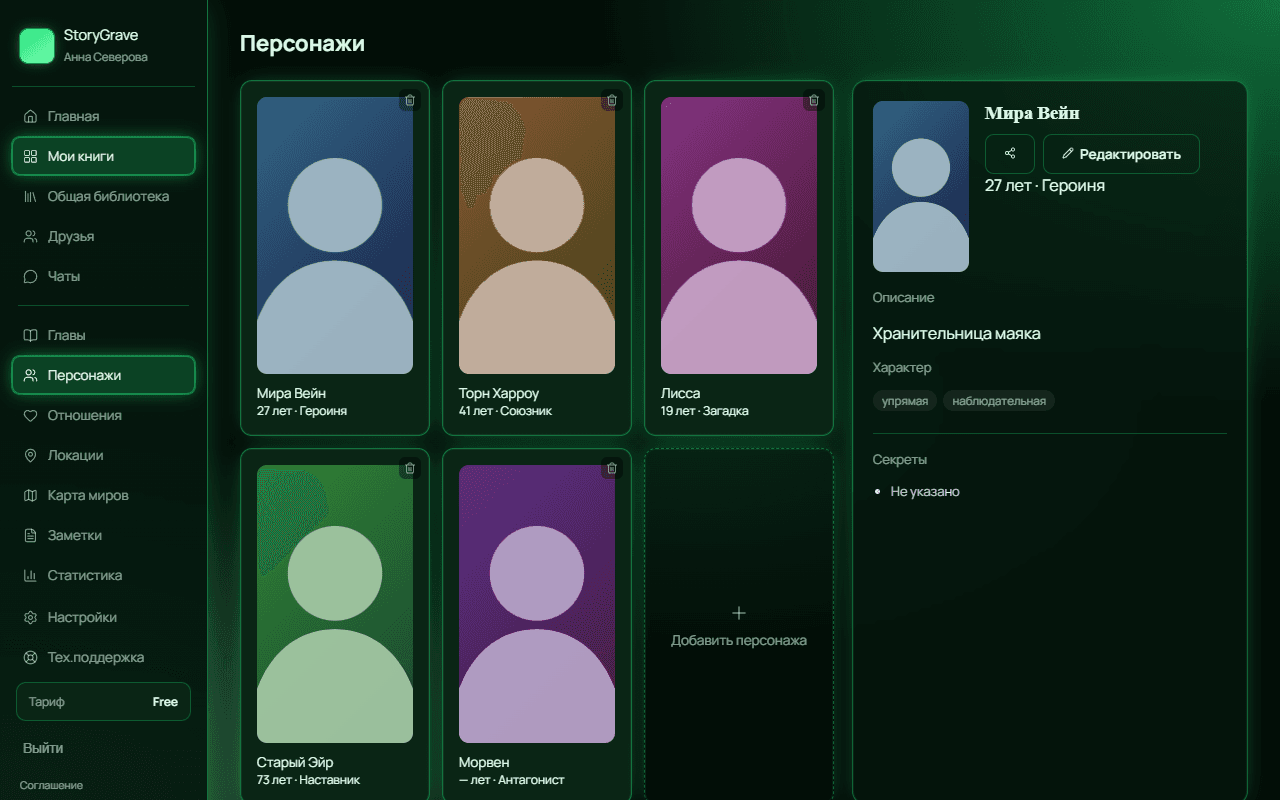Click the 73 лет · Наставник caption
The width and height of the screenshot is (1280, 800).
tap(308, 780)
